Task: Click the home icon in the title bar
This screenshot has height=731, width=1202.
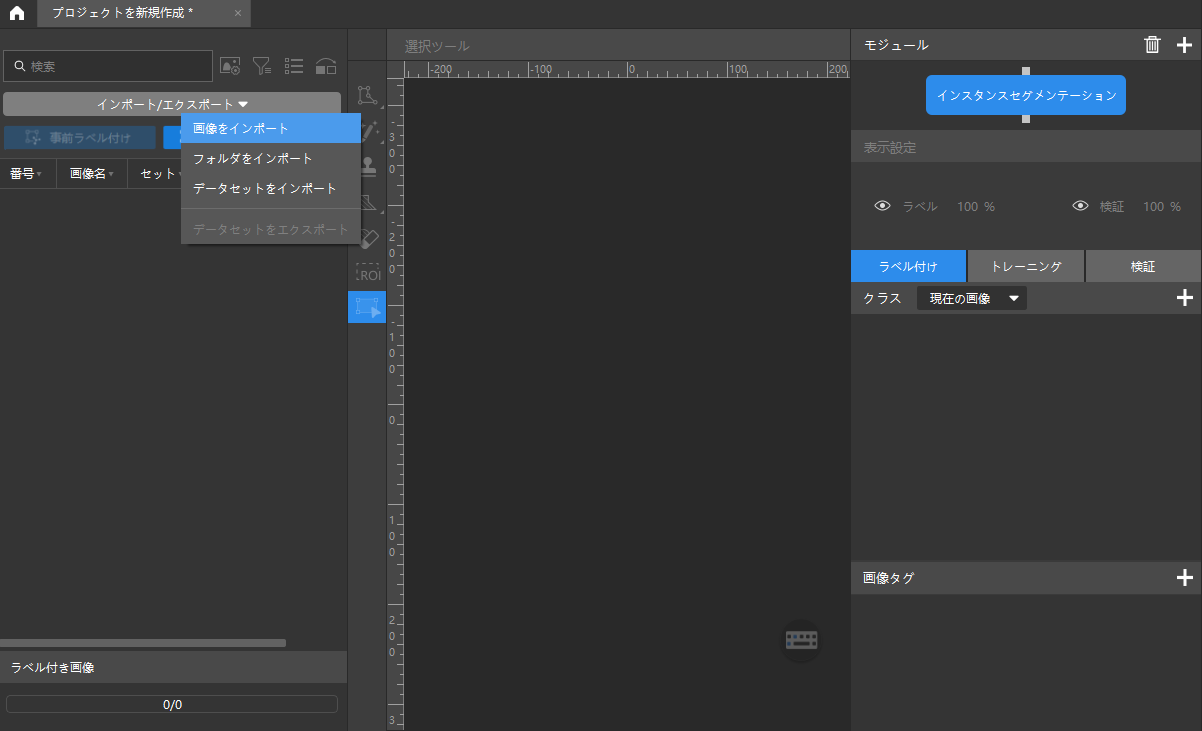Action: [x=17, y=13]
